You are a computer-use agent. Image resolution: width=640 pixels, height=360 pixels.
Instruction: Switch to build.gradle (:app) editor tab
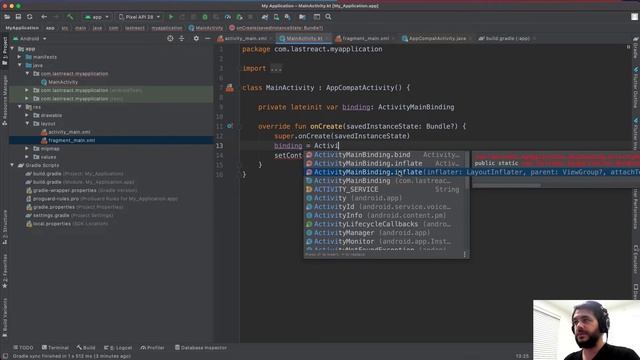click(507, 38)
